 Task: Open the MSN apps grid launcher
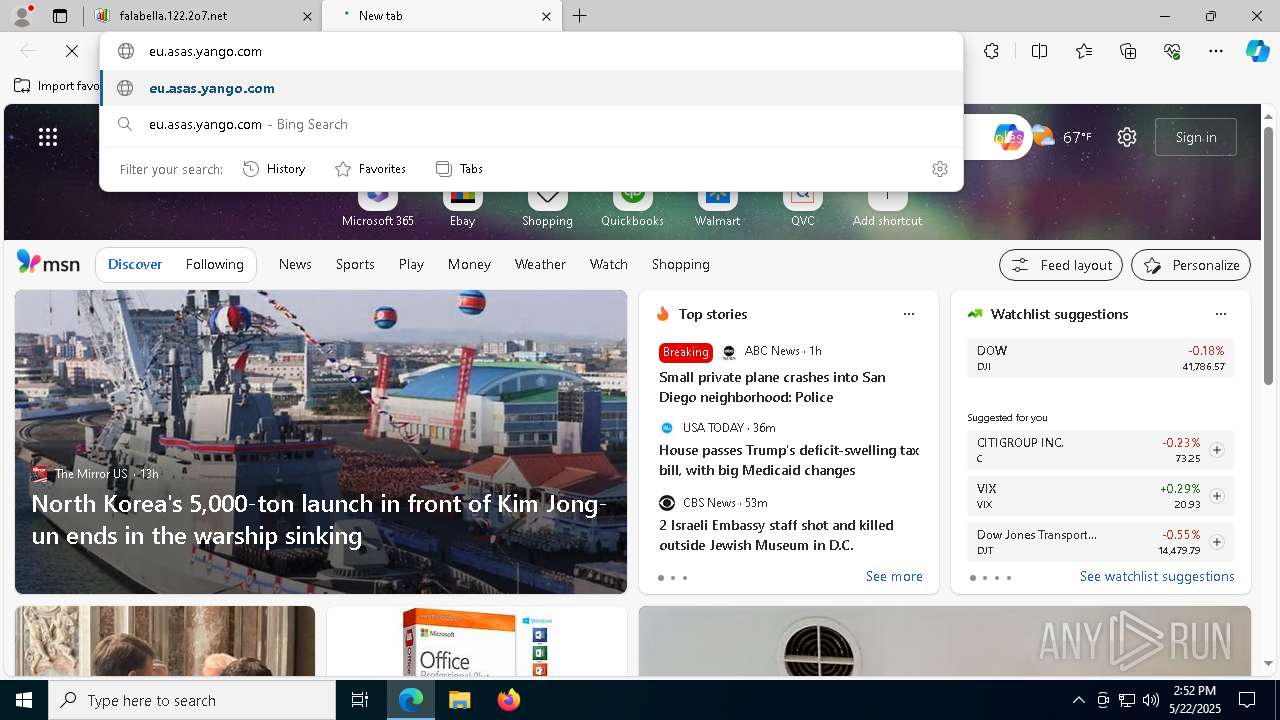coord(48,137)
